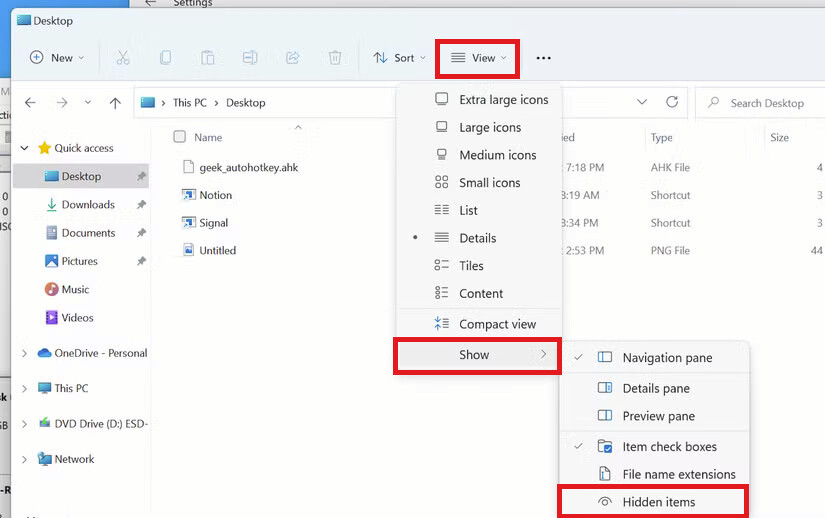Screen dimensions: 825x518
Task: Open the address bar history dropdown chevron
Action: (x=642, y=102)
